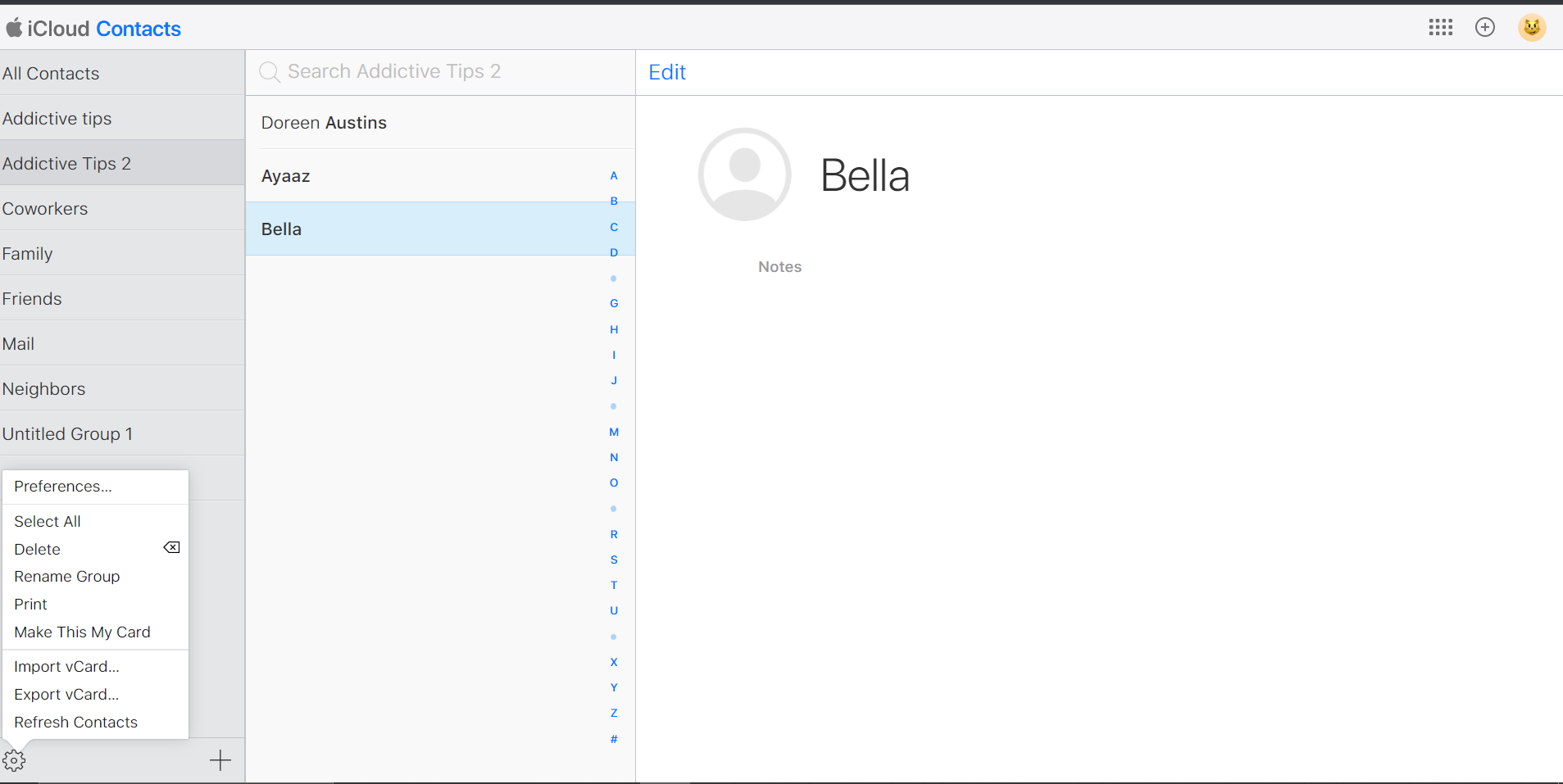Screen dimensions: 1563x784
Task: Open the Contacts app title dropdown
Action: pos(138,29)
